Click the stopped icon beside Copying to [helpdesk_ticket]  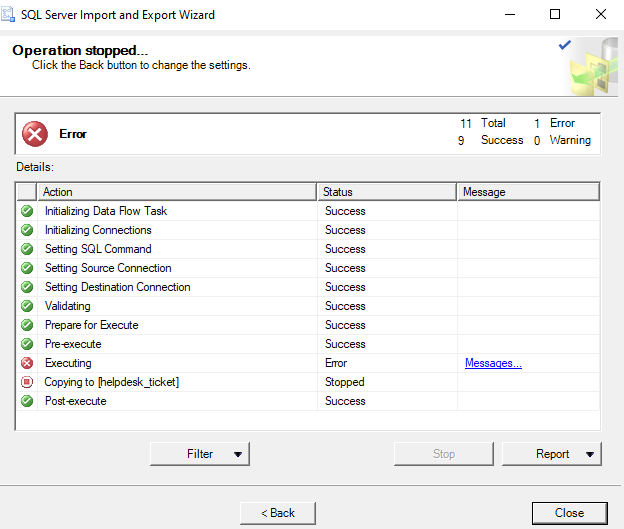tap(27, 382)
